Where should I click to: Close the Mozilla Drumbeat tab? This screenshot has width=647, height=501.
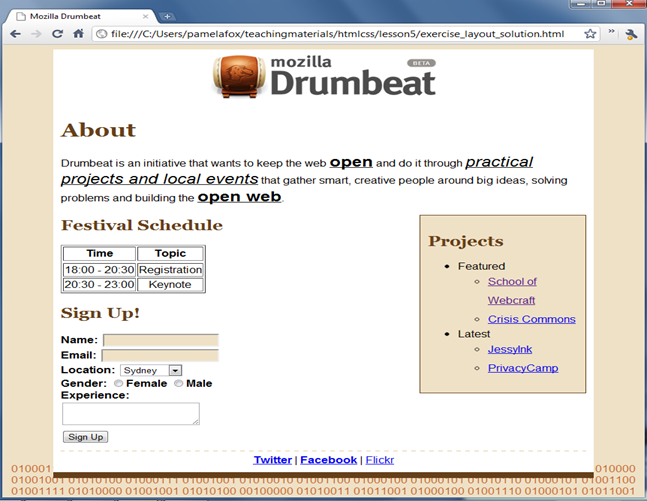[145, 17]
